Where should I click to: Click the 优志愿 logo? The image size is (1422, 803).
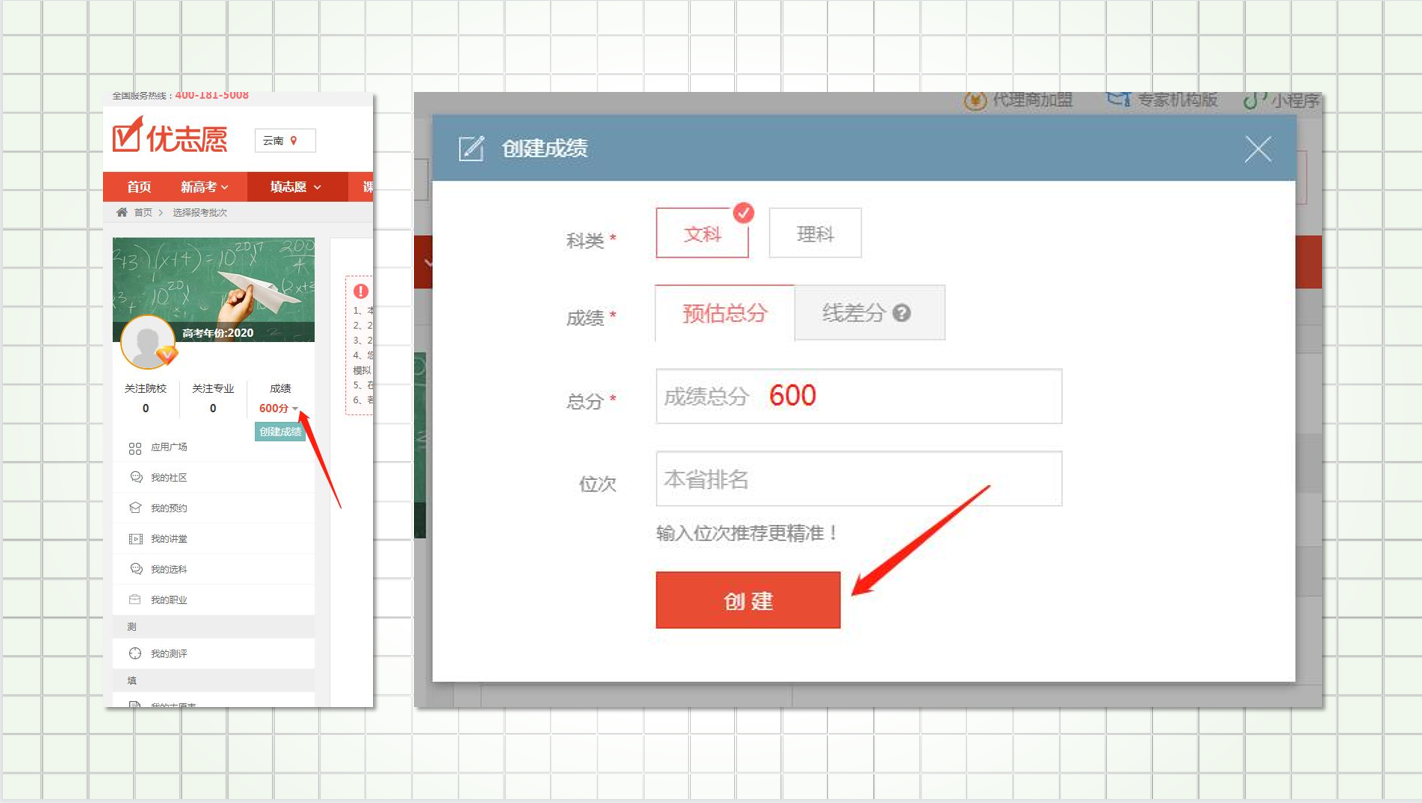[x=170, y=137]
